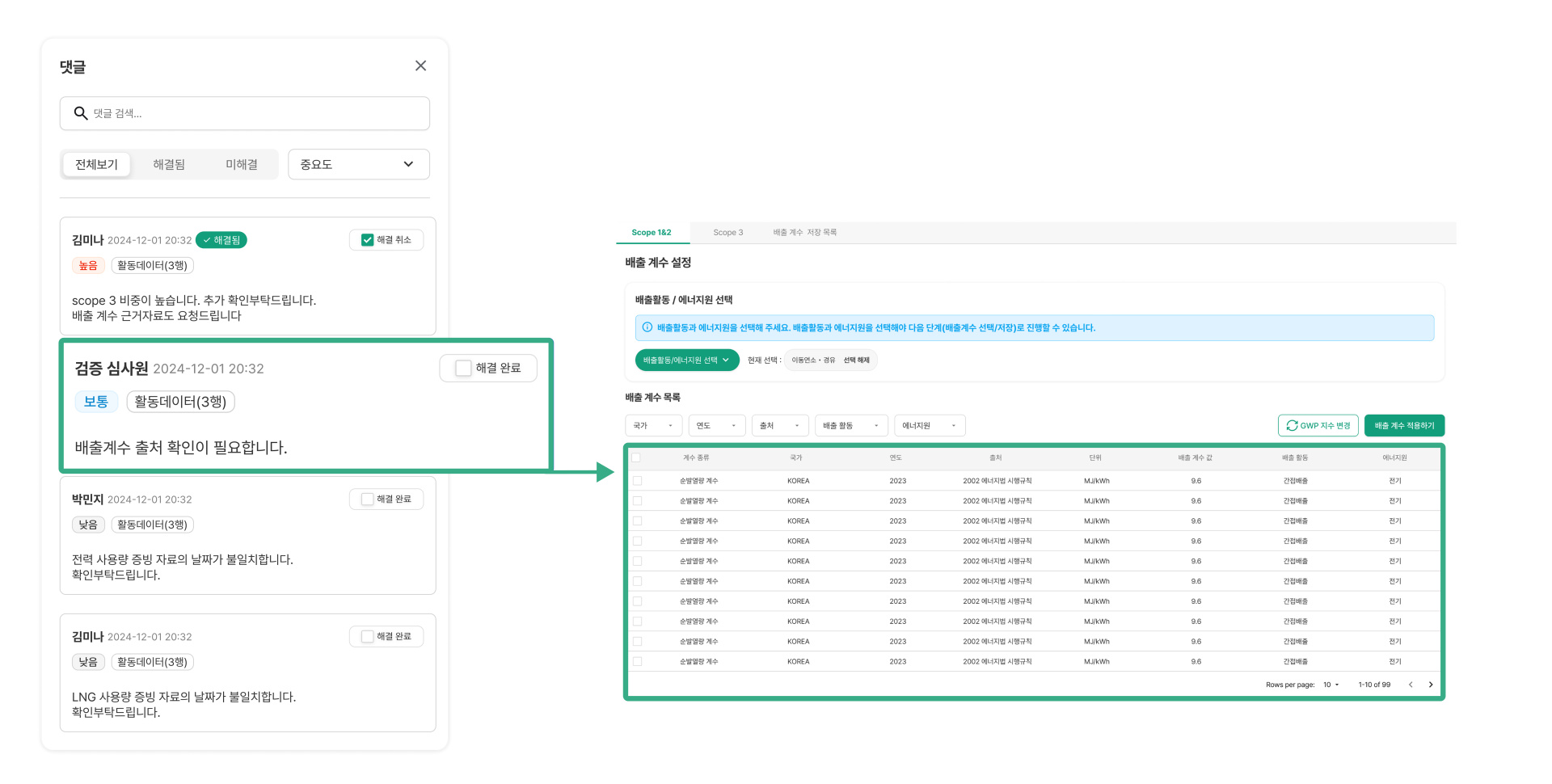Mark 검증 심사원 comment as 해결 완료
Screen dimensions: 1552x784
(x=462, y=368)
